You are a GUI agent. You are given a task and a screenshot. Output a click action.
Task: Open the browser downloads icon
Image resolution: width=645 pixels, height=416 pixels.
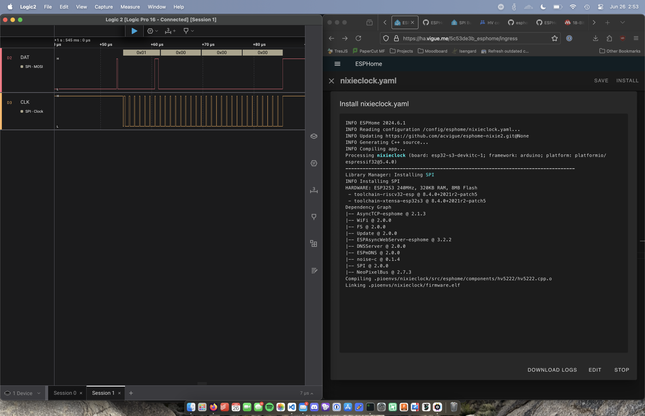tap(595, 38)
